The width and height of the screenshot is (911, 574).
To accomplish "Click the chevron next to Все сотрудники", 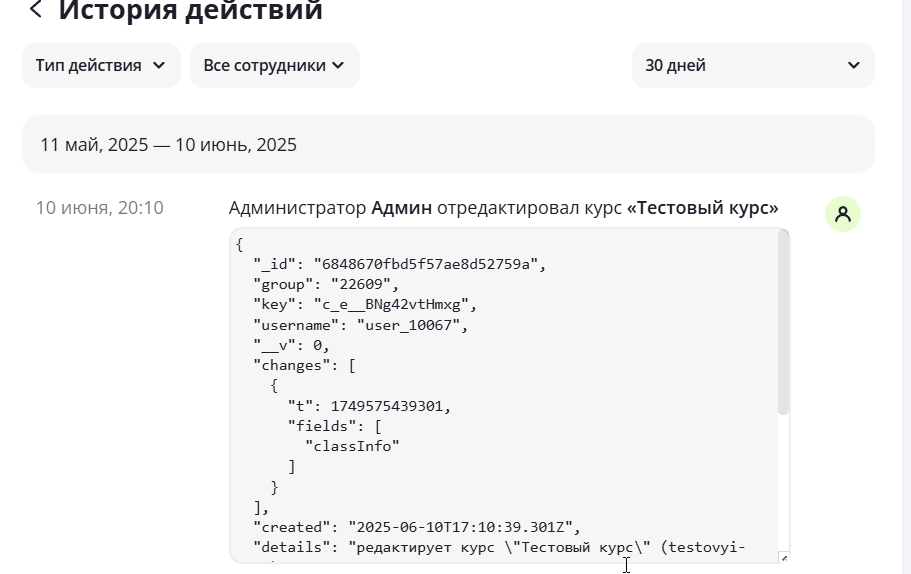I will tap(338, 66).
